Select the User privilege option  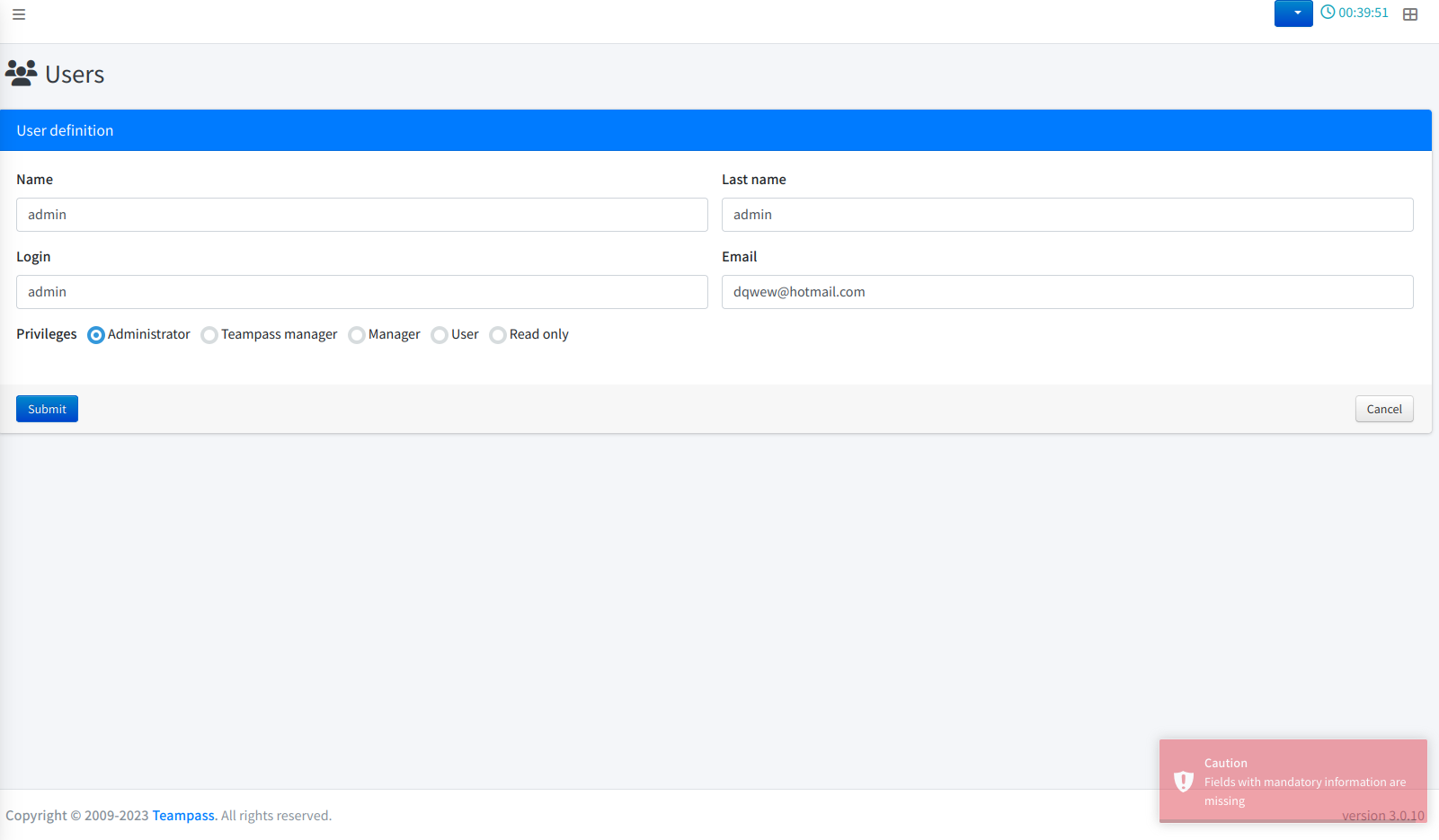[x=440, y=334]
